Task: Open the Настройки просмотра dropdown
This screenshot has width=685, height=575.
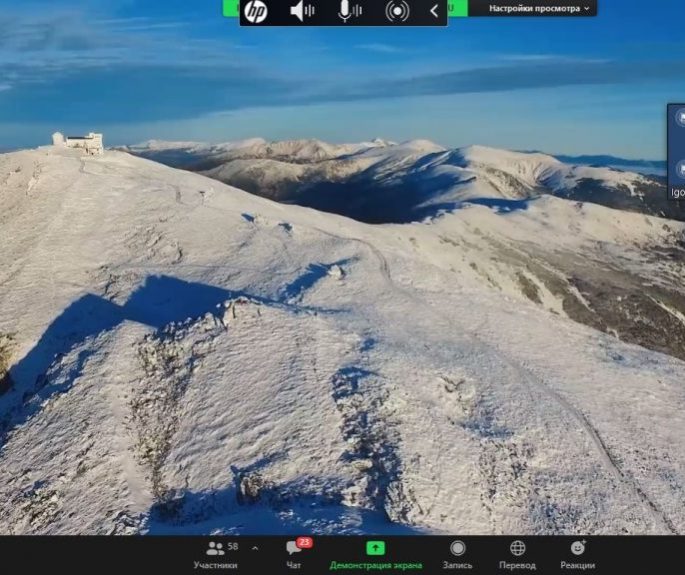Action: coord(540,8)
